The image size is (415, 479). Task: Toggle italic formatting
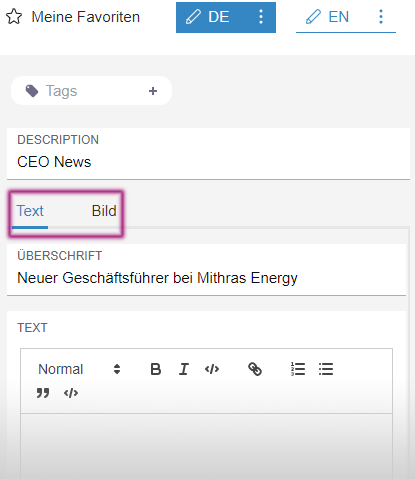coord(184,369)
